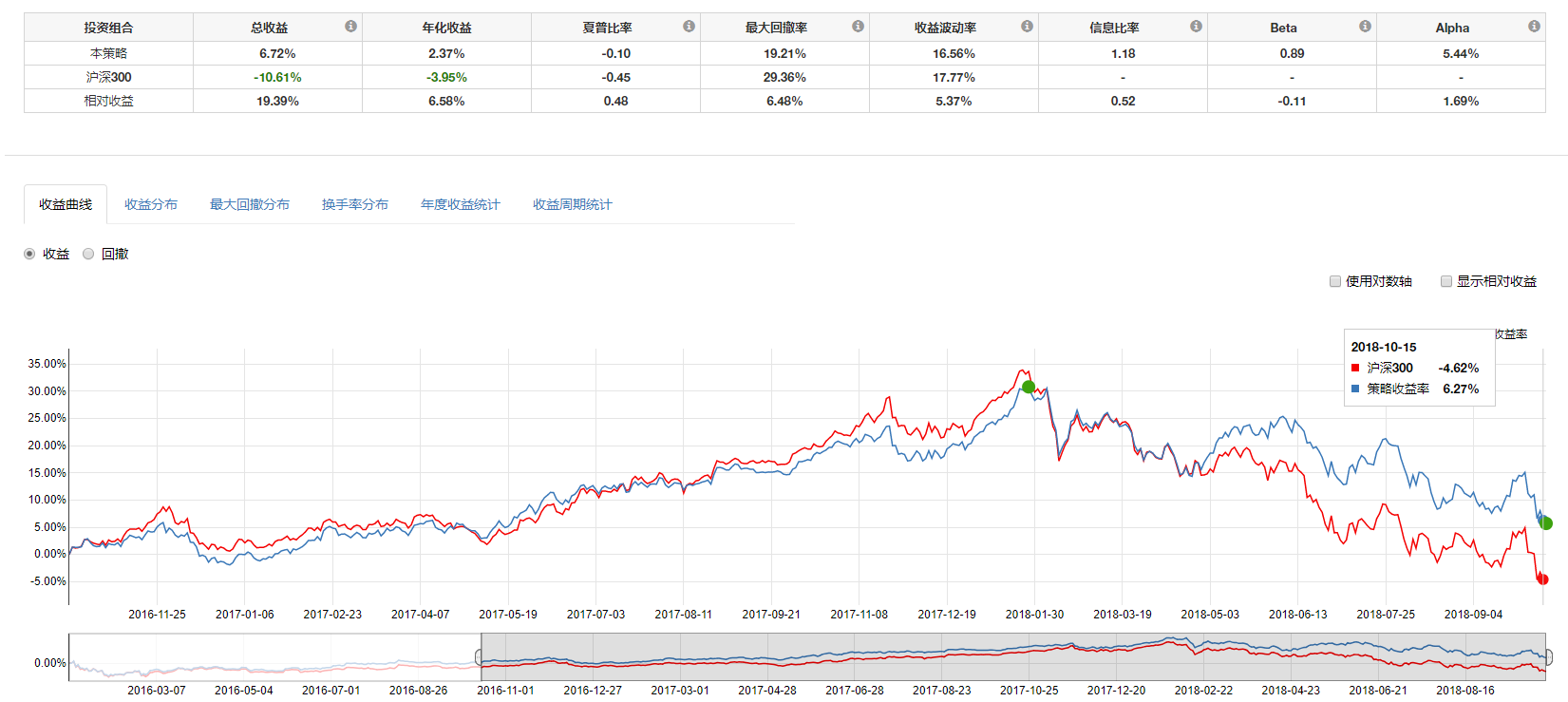The width and height of the screenshot is (1568, 702).
Task: Click info icon beside Alpha header
Action: pos(1534,27)
